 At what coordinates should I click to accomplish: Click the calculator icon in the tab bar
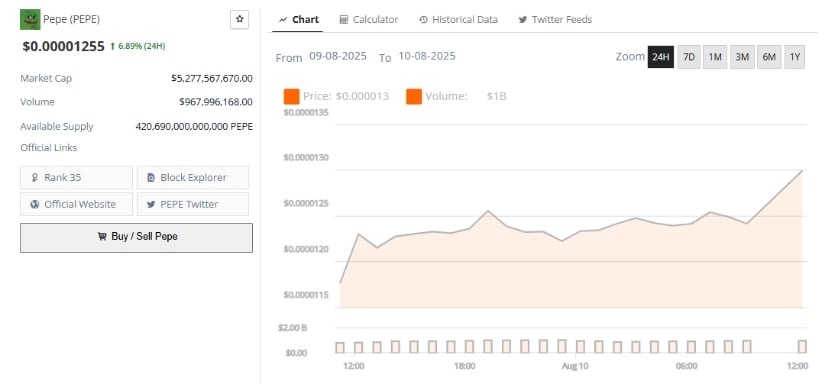point(344,19)
